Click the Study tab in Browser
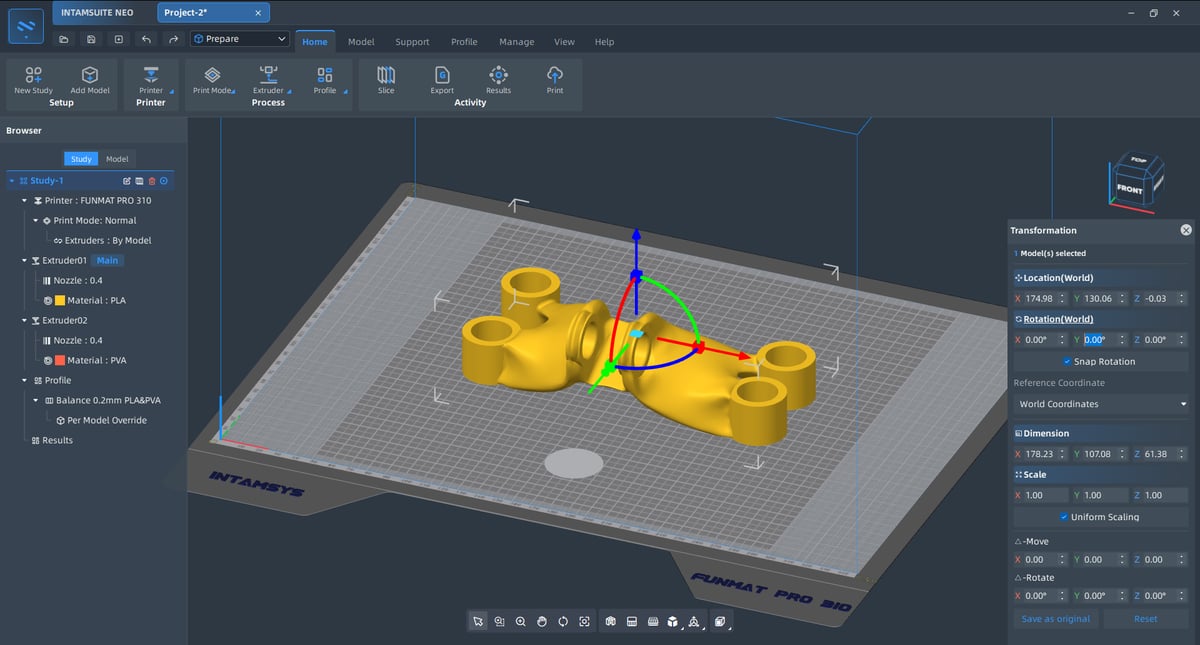The image size is (1200, 645). (81, 159)
